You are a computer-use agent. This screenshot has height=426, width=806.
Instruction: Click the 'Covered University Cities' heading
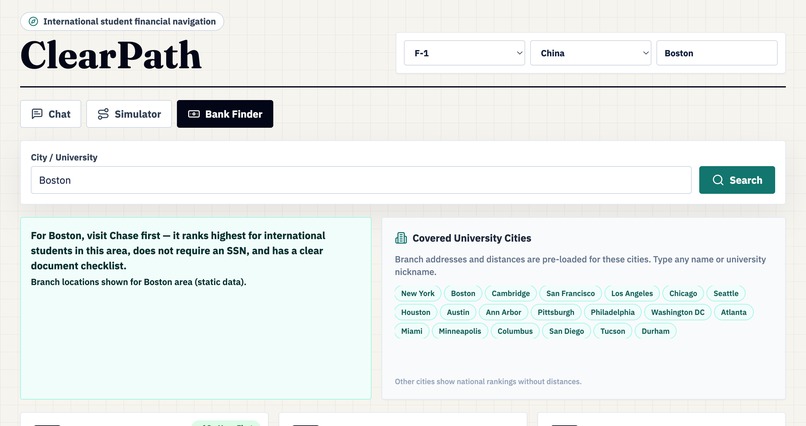coord(472,238)
